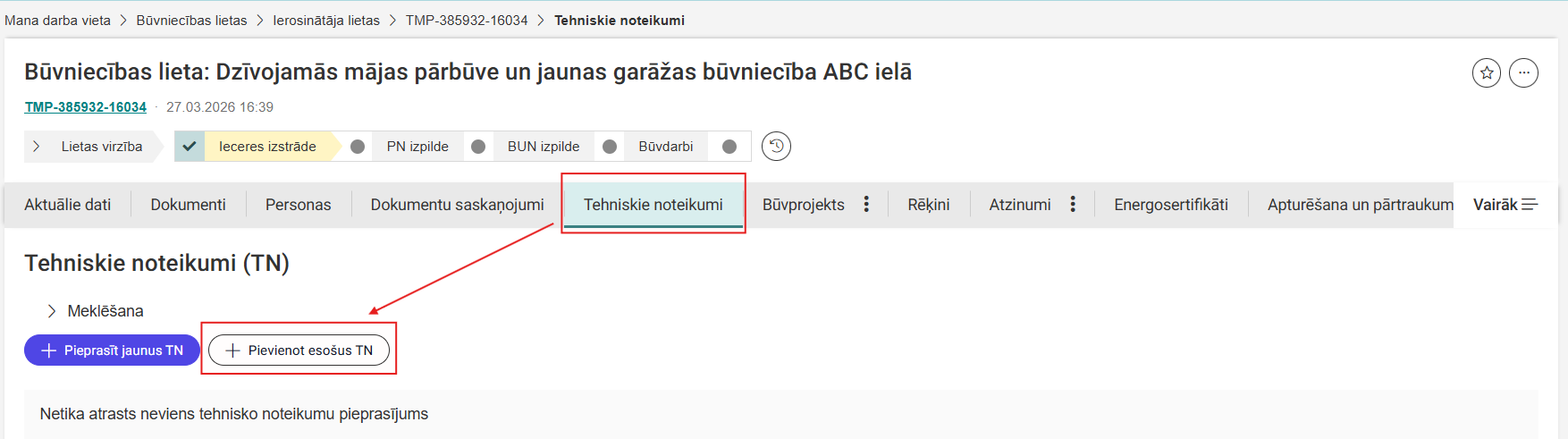
Task: Click the Tehniskie noteikumi (TN) heading
Action: click(x=157, y=263)
